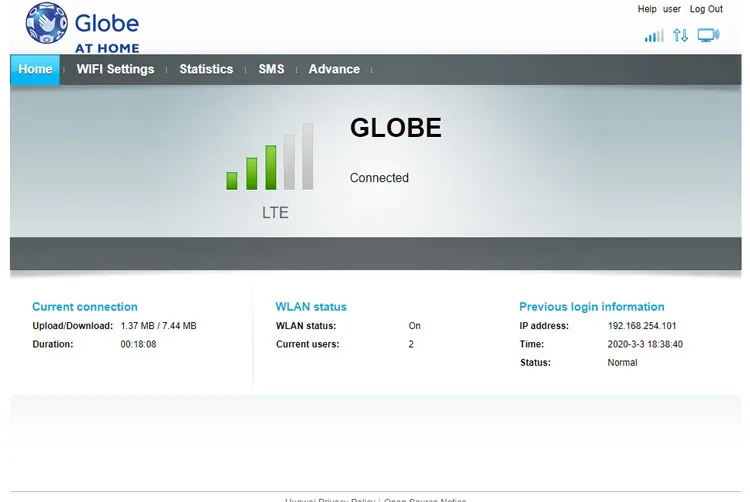Open the Advance tab
This screenshot has height=502, width=750.
coord(334,69)
